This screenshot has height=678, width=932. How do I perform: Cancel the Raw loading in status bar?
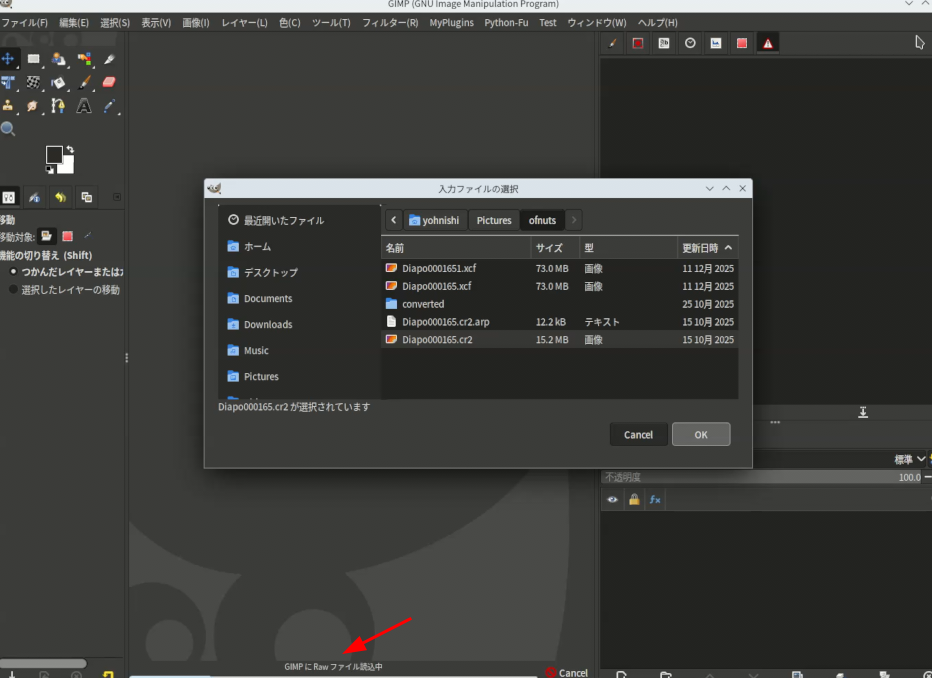pyautogui.click(x=567, y=672)
